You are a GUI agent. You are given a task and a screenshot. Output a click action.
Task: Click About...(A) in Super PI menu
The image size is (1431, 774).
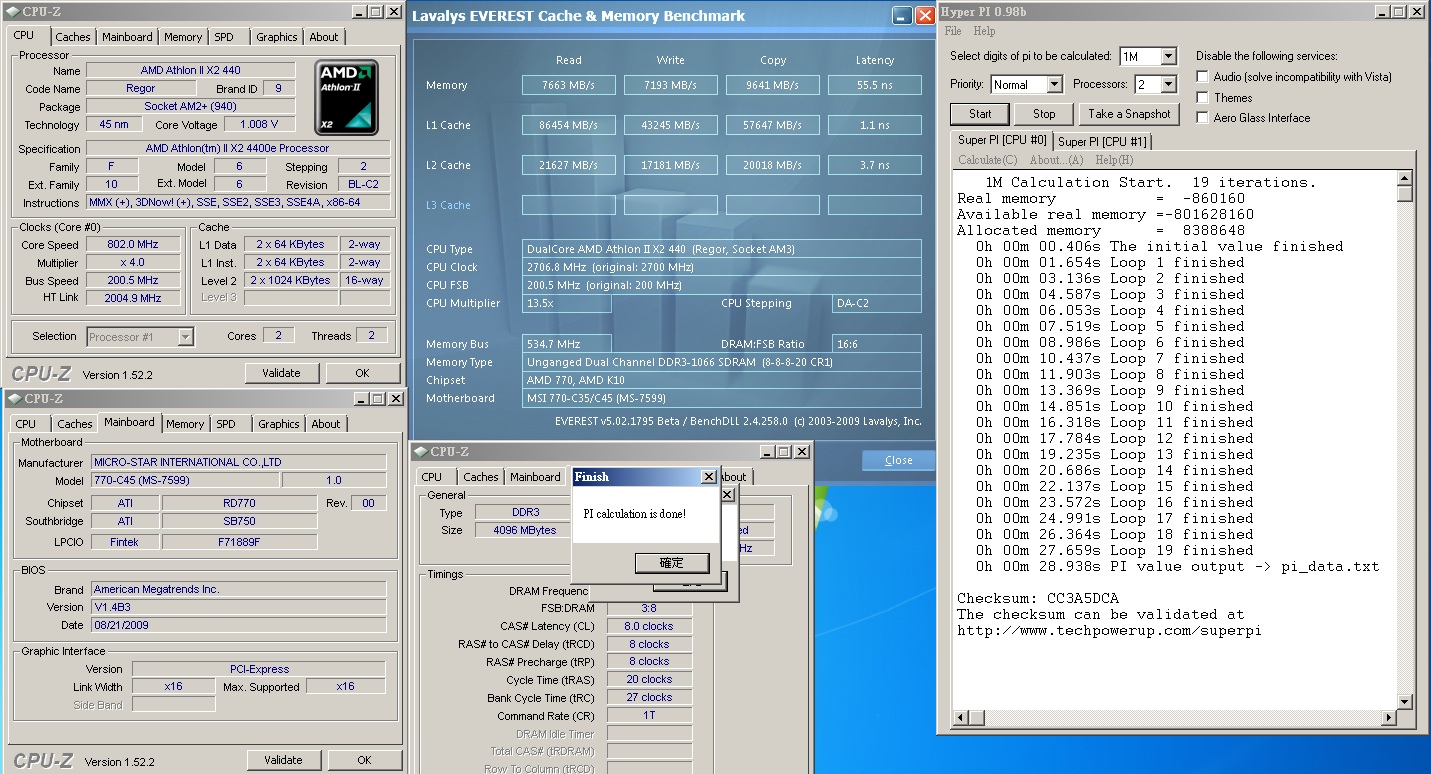tap(1056, 160)
